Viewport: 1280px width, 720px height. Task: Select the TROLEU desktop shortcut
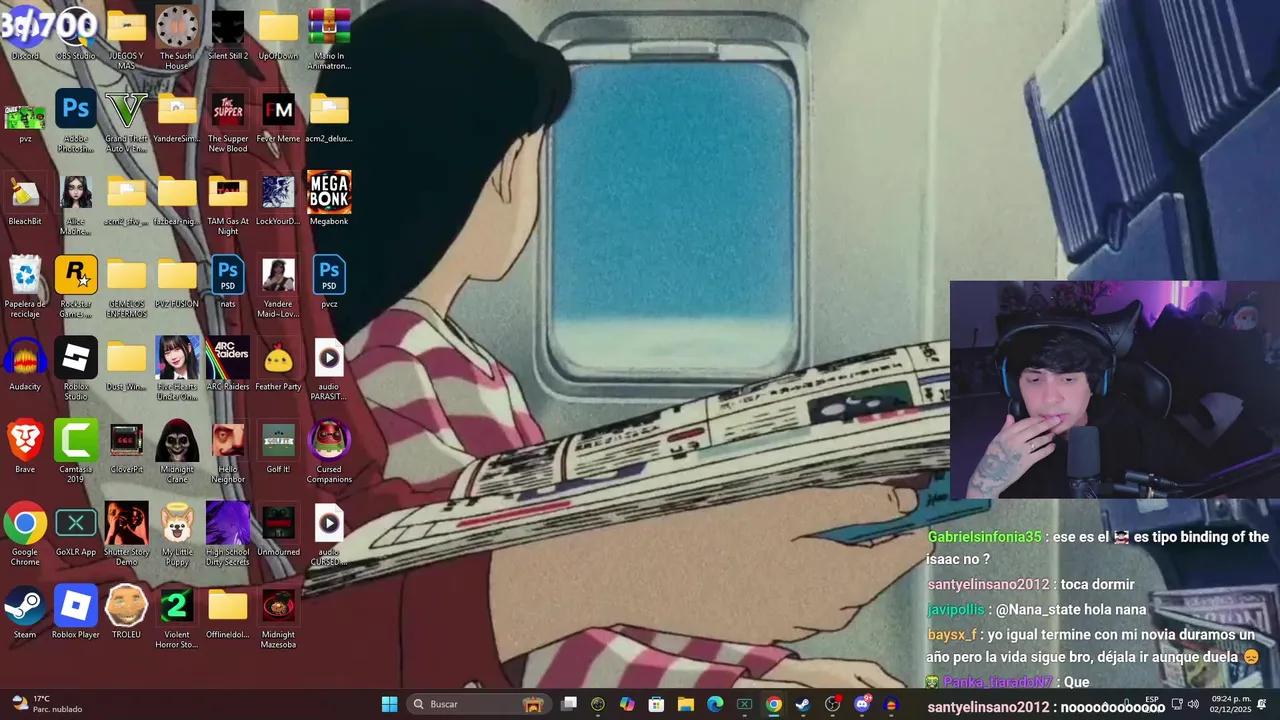point(126,613)
